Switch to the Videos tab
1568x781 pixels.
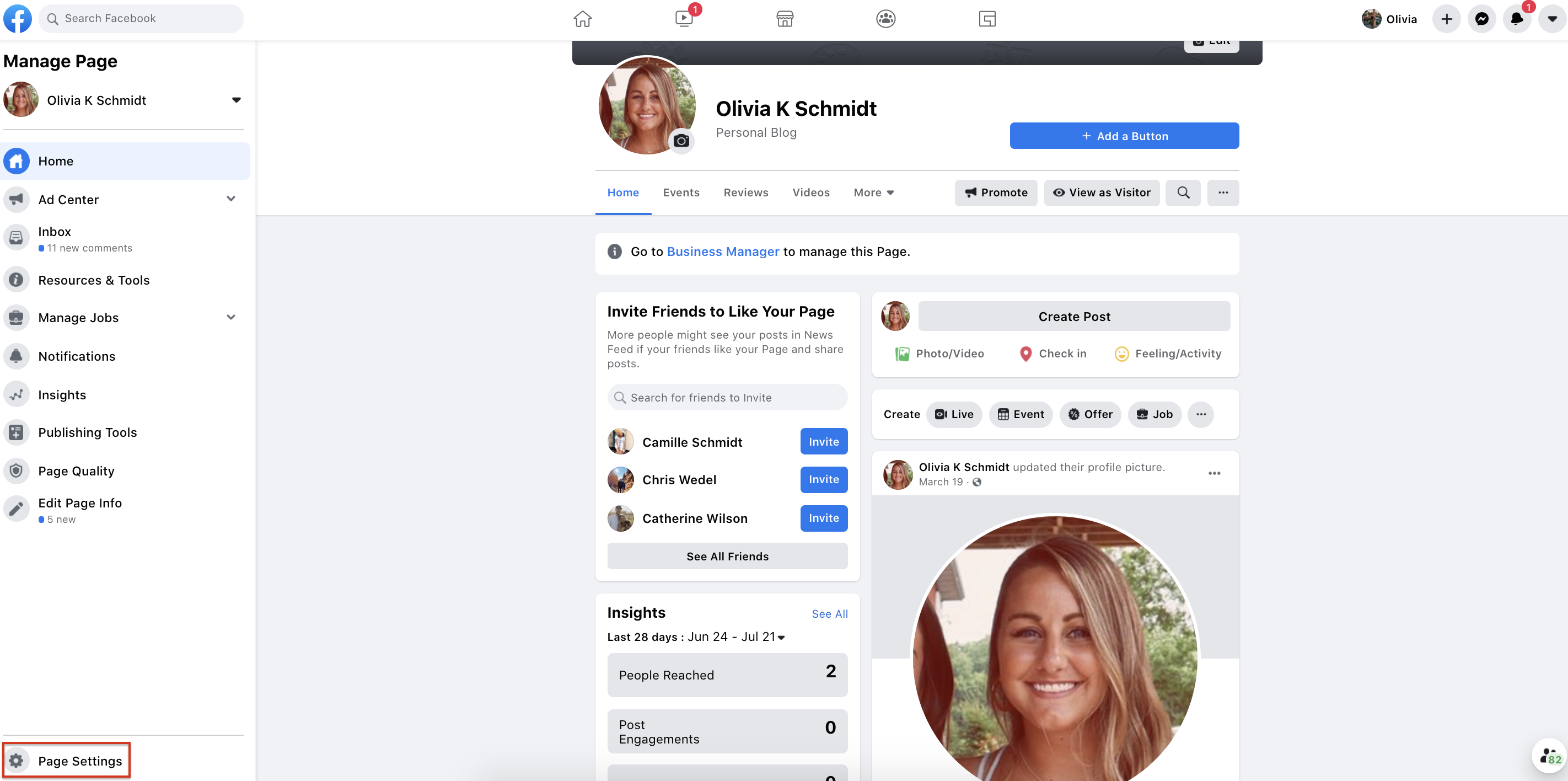click(x=811, y=192)
